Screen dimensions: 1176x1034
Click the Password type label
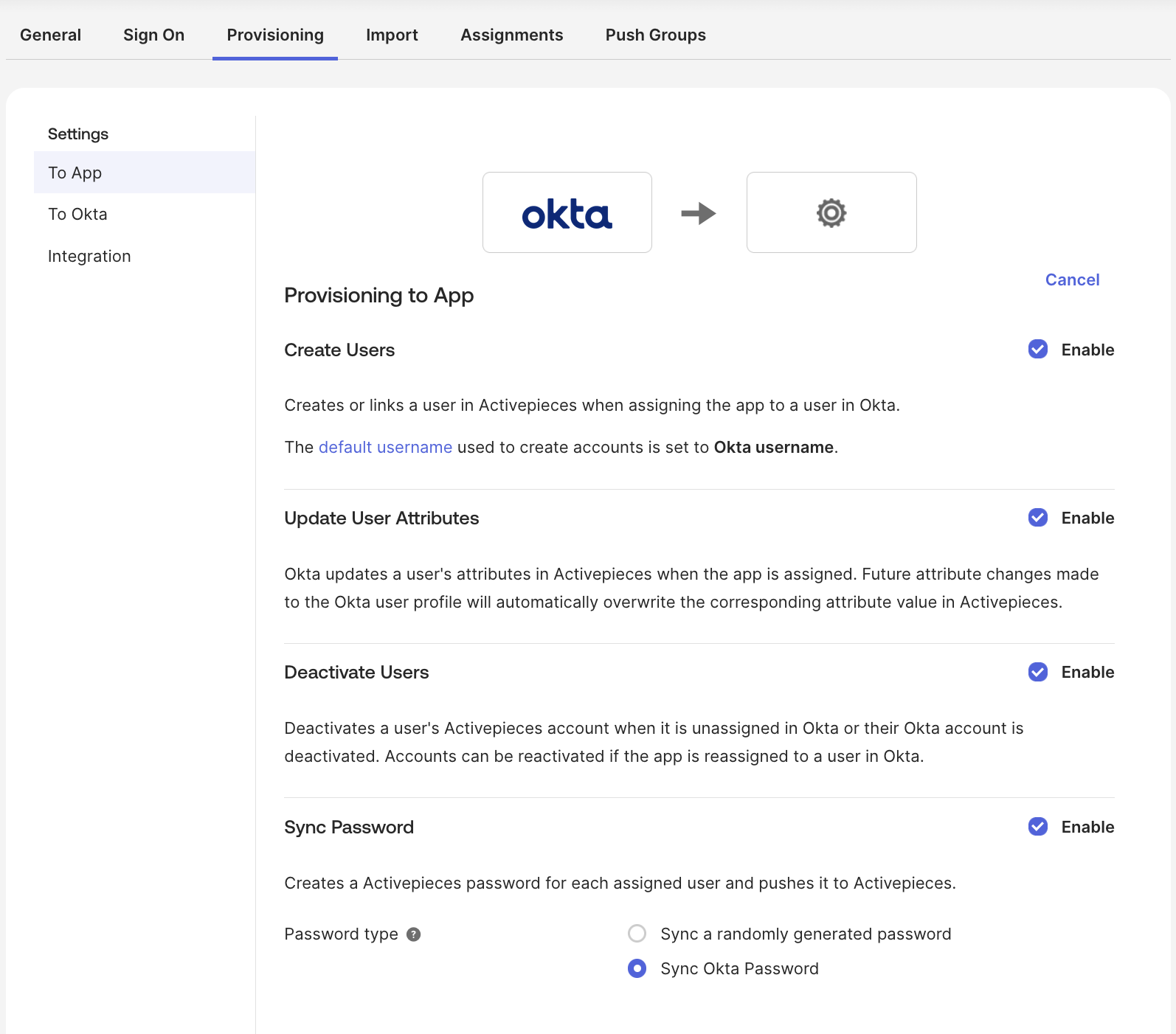(x=341, y=934)
